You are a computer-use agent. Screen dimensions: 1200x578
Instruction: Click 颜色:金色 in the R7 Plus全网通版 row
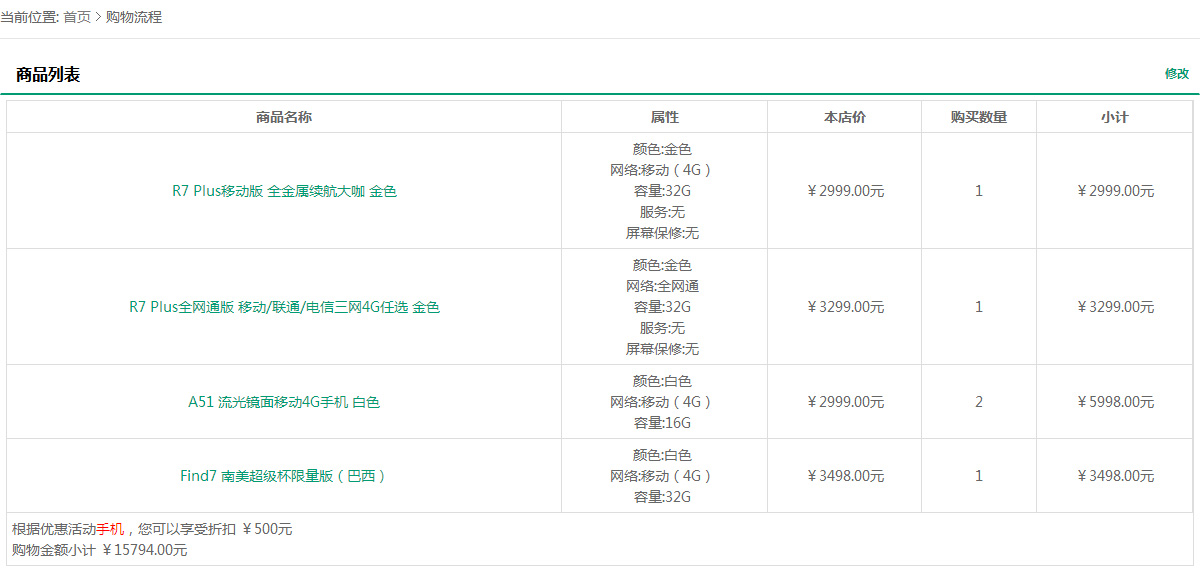[662, 265]
